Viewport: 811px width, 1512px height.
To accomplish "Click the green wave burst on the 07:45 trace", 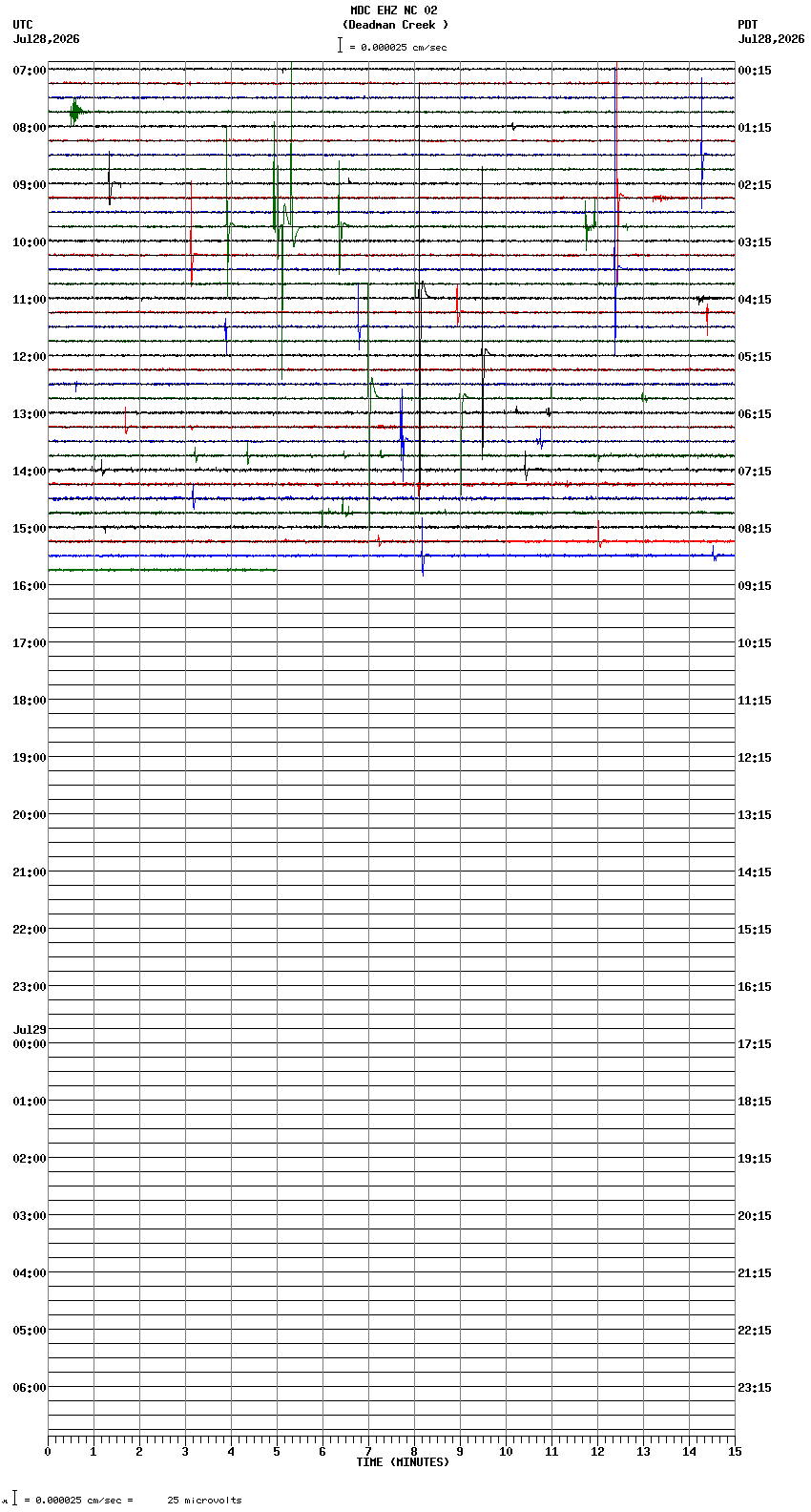I will coord(76,112).
